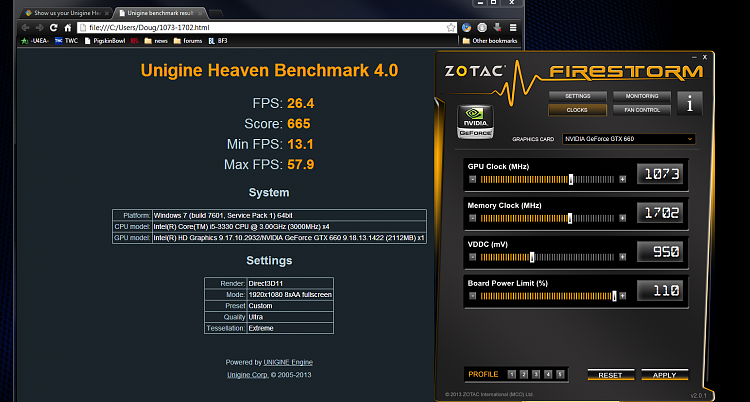Decrease Memory Clock with minus button
Screen dimensions: 750x402
473,218
